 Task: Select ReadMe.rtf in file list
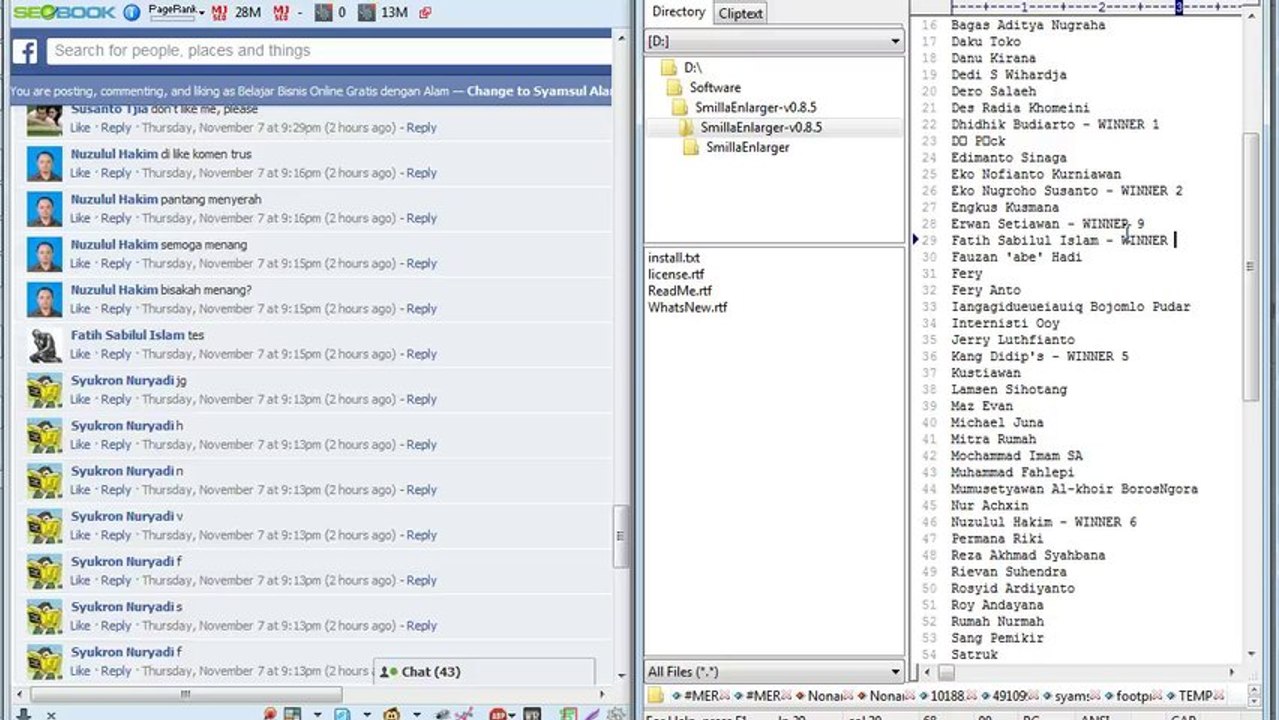coord(680,291)
